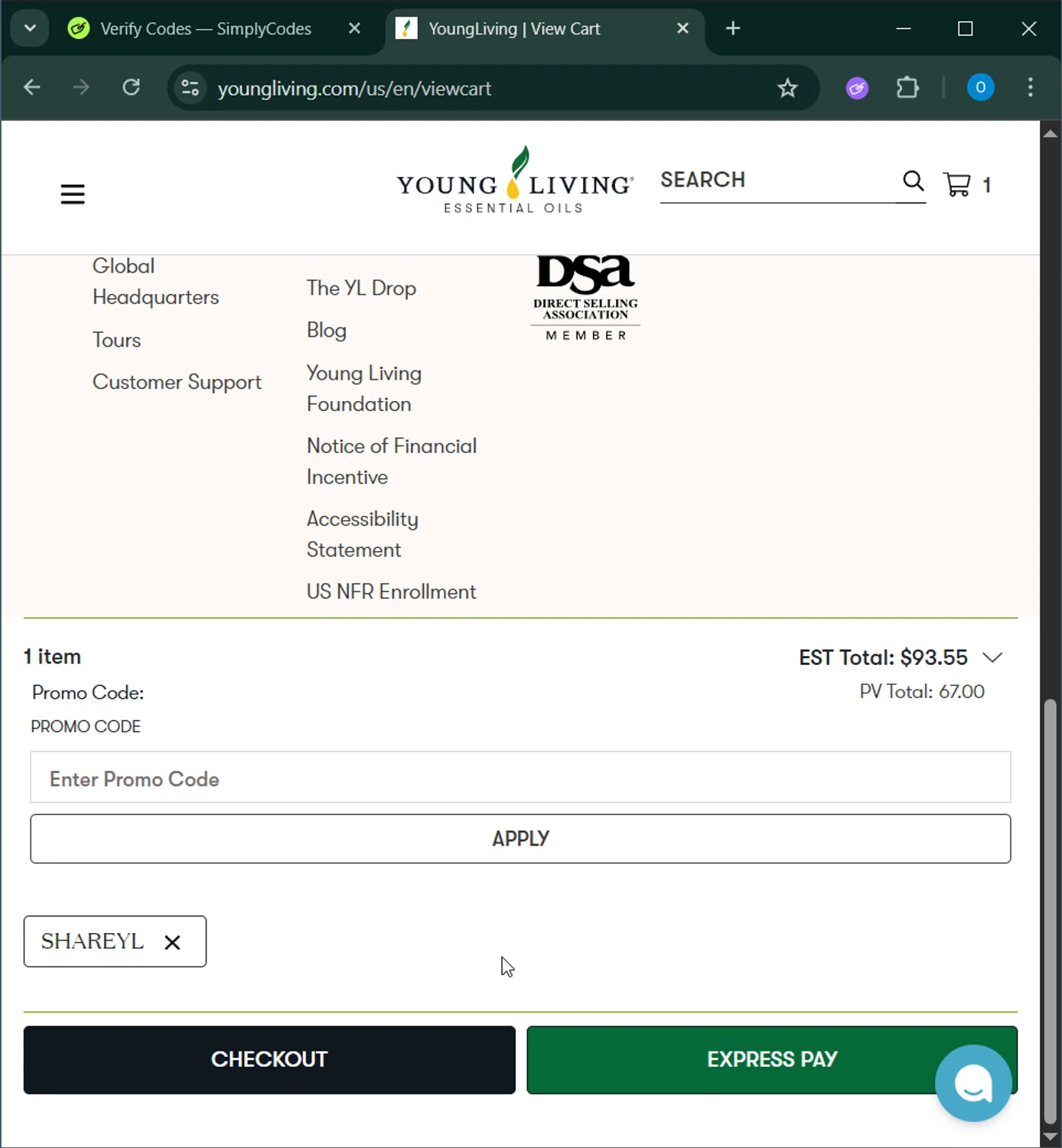This screenshot has width=1062, height=1148.
Task: Click the 1 item label
Action: pyautogui.click(x=52, y=657)
